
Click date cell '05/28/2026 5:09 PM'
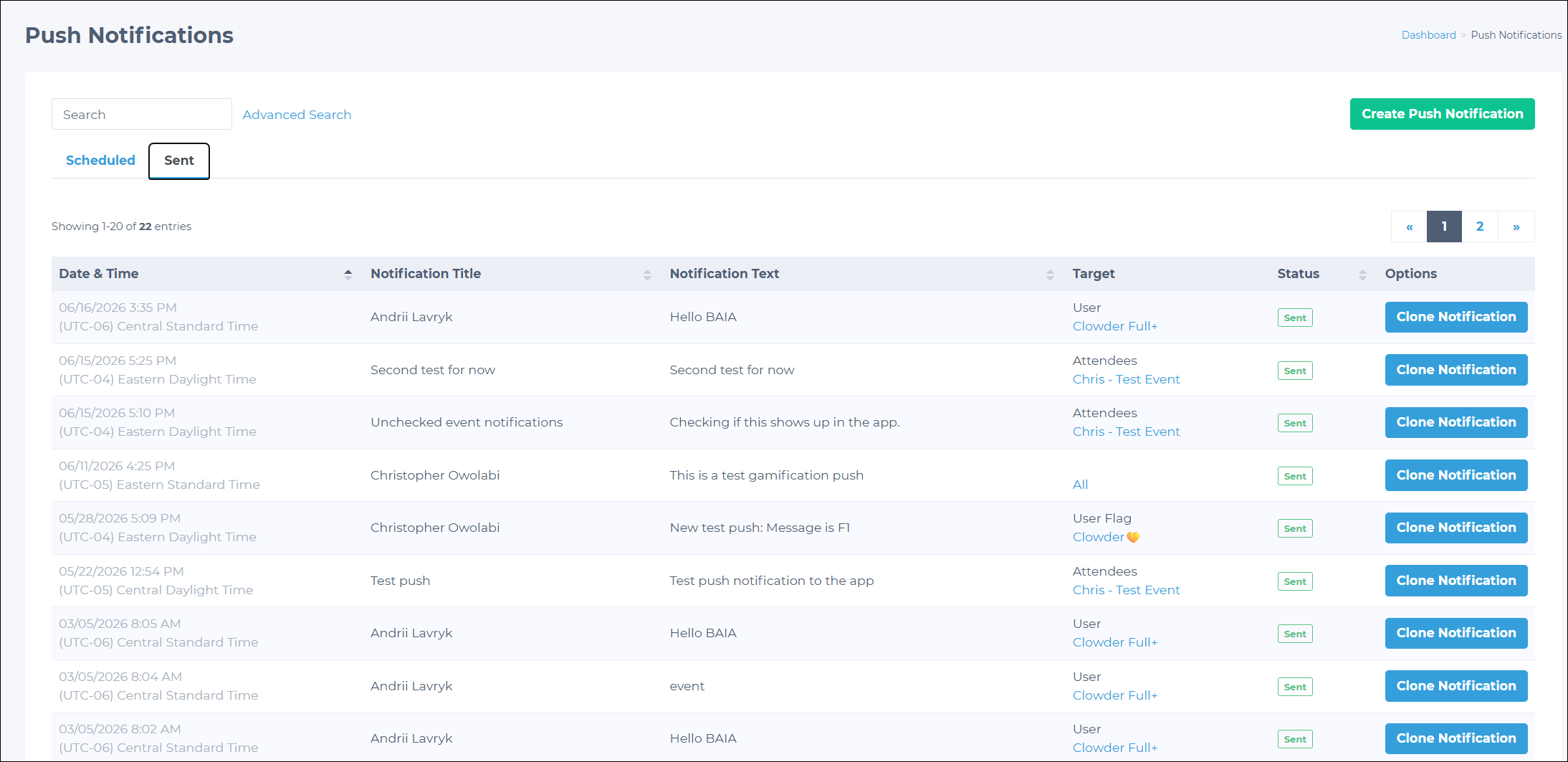120,518
